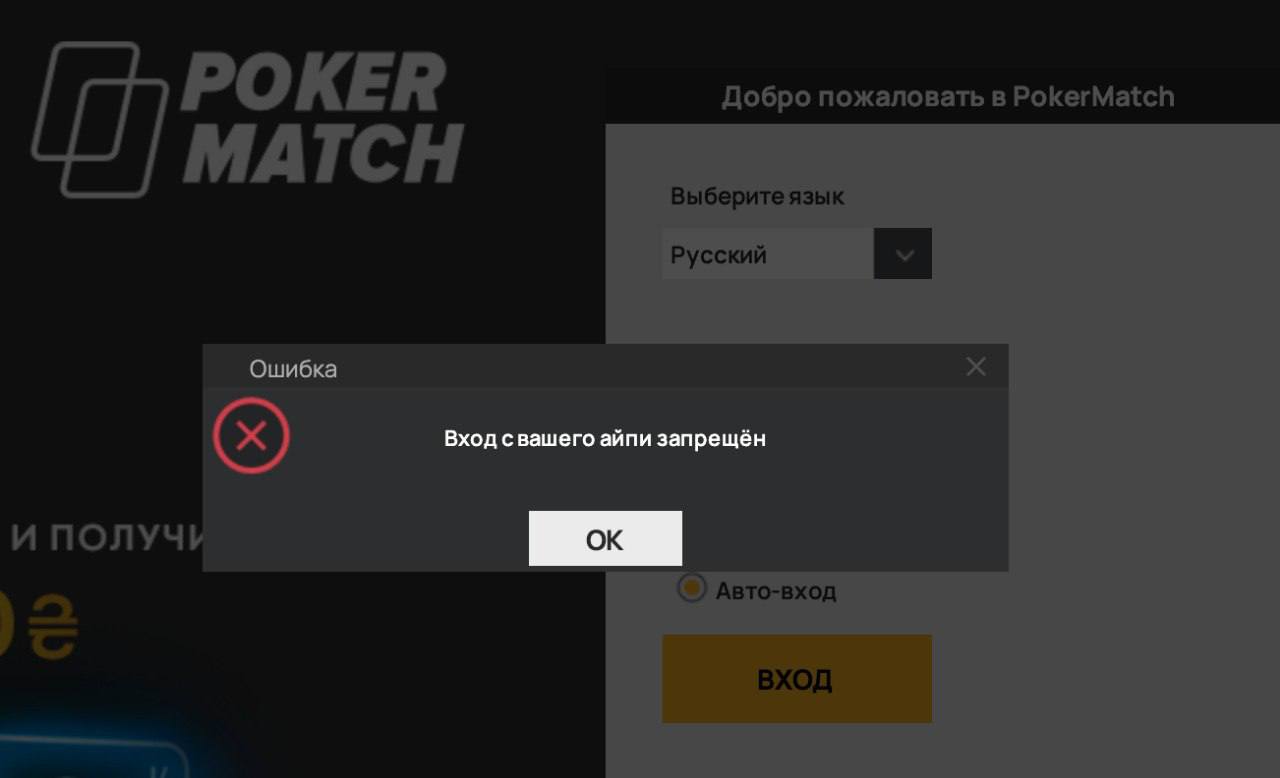This screenshot has height=778, width=1280.
Task: Click the Выберите язык label
Action: 757,196
